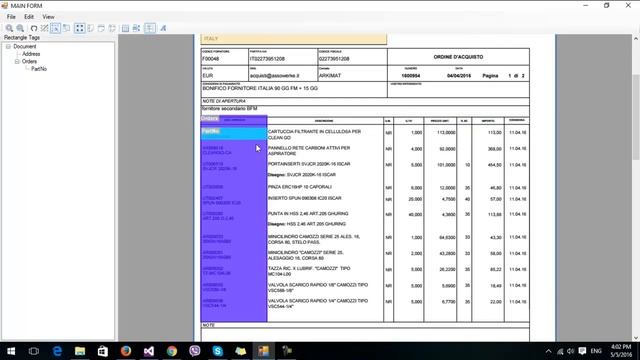Click NOTE DI APERTURA label
The width and height of the screenshot is (640, 360).
click(x=224, y=101)
